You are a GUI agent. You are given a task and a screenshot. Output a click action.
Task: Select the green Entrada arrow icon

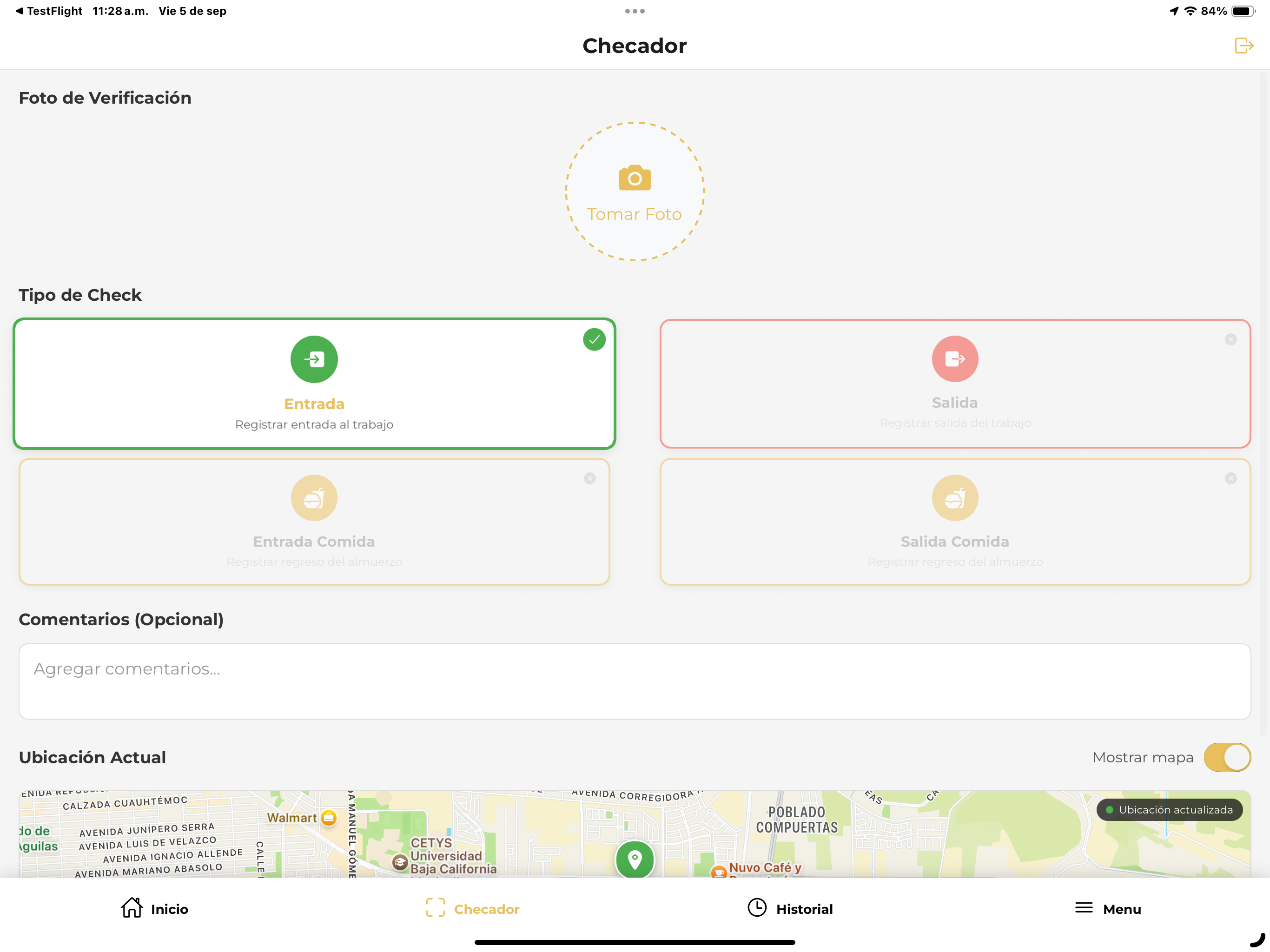coord(314,359)
